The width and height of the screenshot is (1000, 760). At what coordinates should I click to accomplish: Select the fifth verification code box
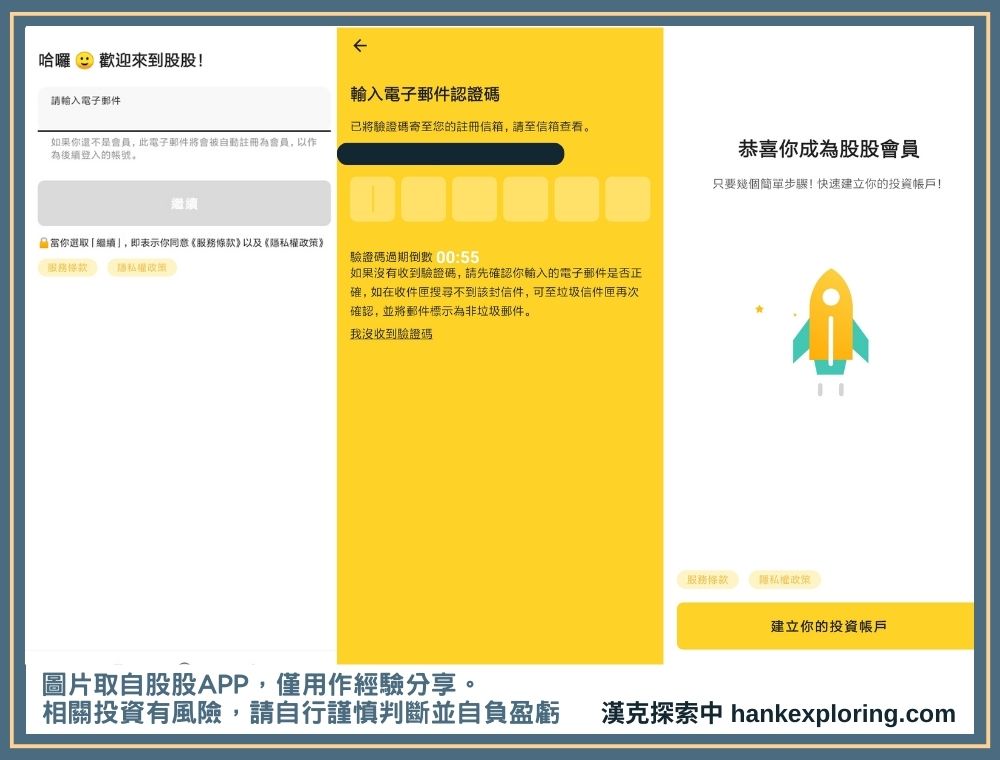pyautogui.click(x=577, y=199)
